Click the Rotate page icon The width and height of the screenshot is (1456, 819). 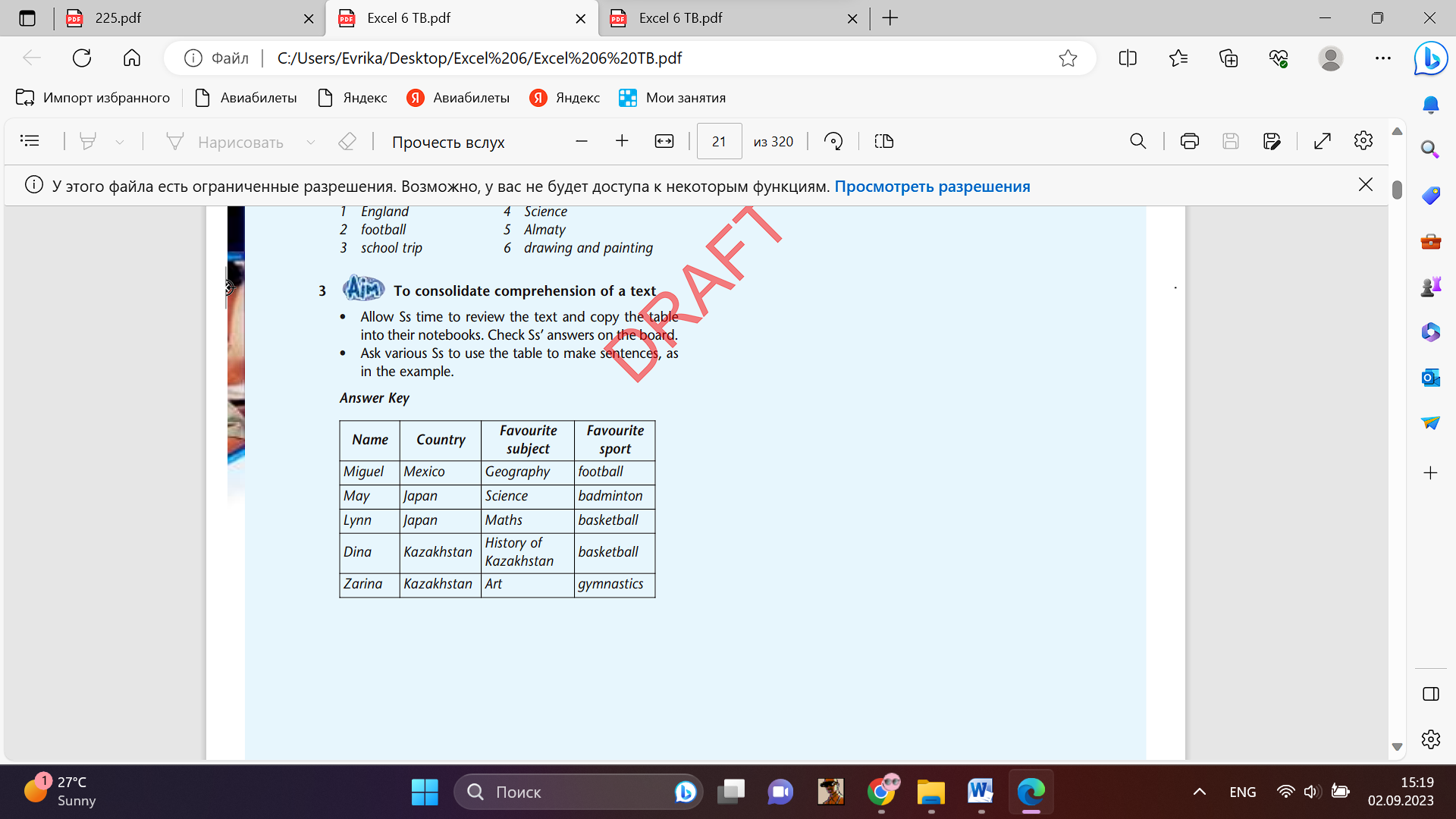[x=833, y=141]
